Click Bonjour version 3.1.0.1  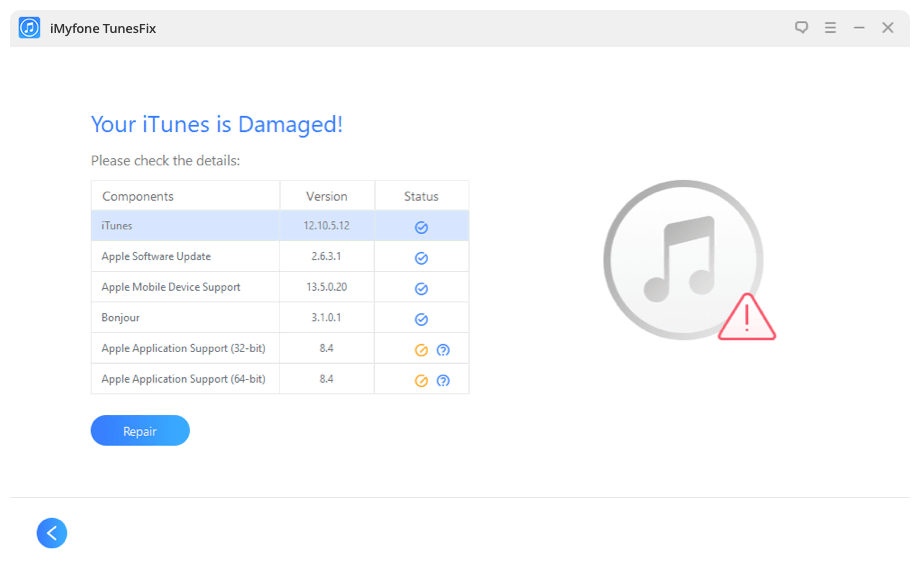pos(326,318)
